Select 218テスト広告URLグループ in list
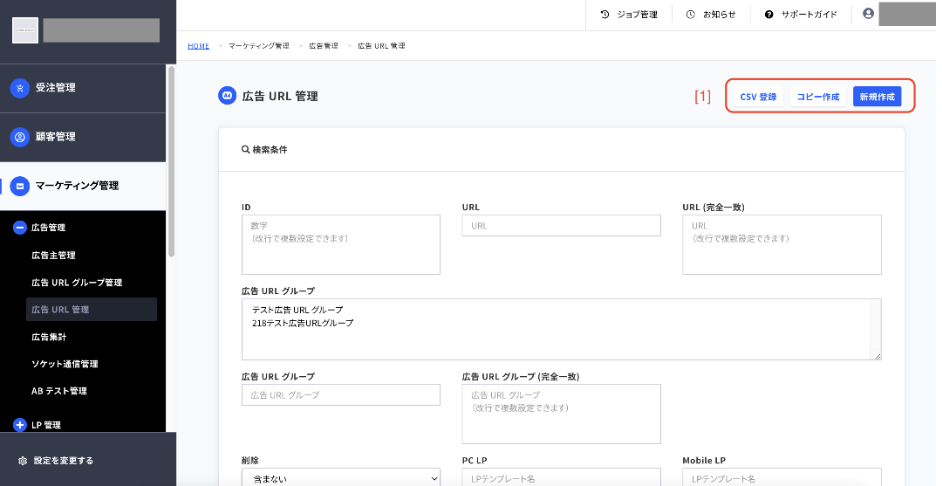 click(303, 323)
